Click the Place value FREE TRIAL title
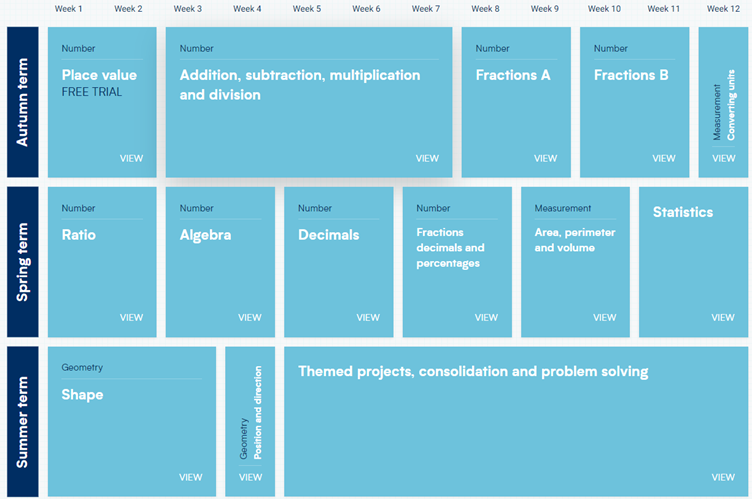Viewport: 752px width, 499px height. [99, 76]
